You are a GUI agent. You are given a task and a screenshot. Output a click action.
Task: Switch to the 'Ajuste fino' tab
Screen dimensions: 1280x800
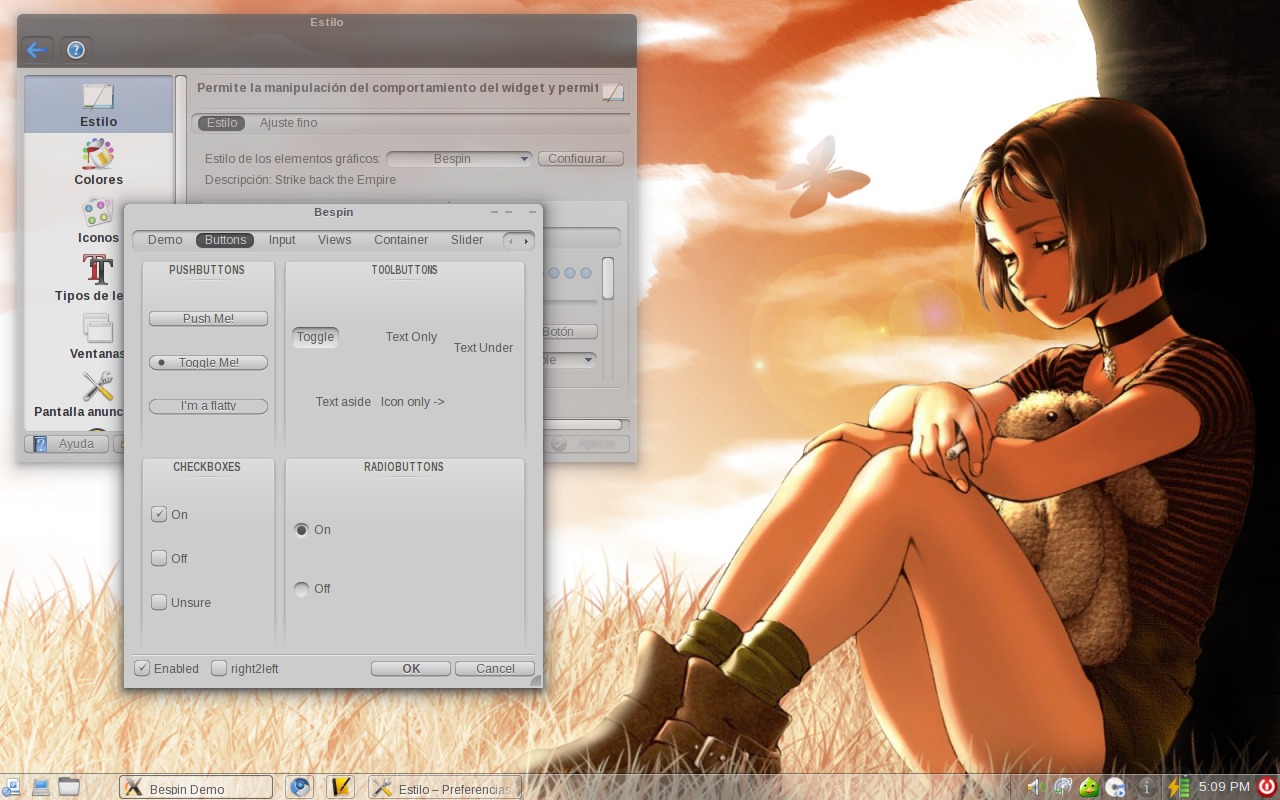point(289,123)
